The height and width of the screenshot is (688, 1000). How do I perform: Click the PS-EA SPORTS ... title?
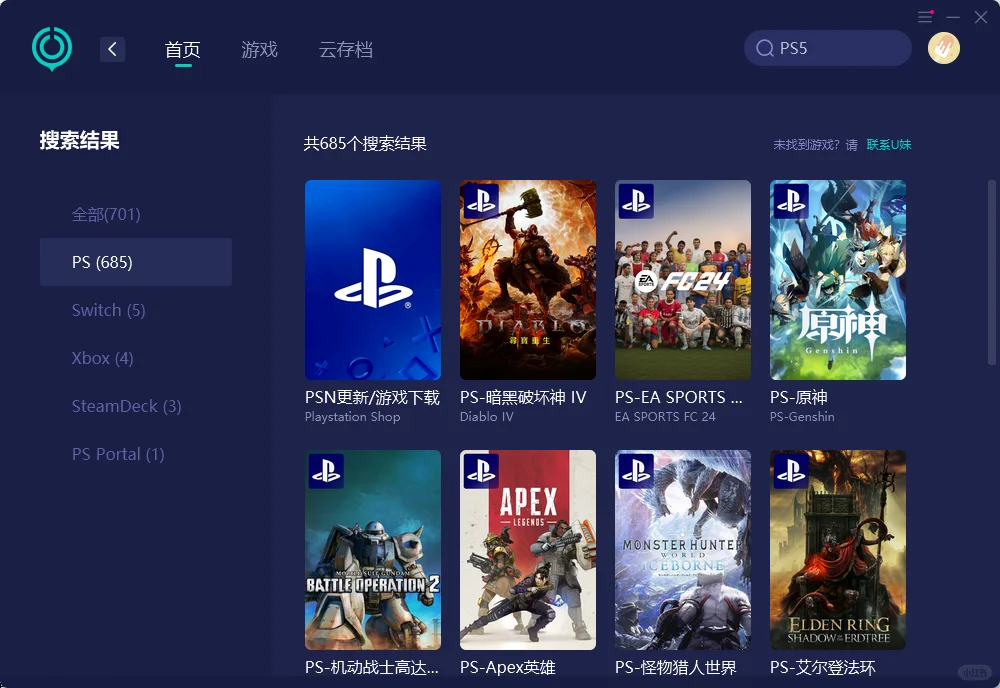point(679,397)
